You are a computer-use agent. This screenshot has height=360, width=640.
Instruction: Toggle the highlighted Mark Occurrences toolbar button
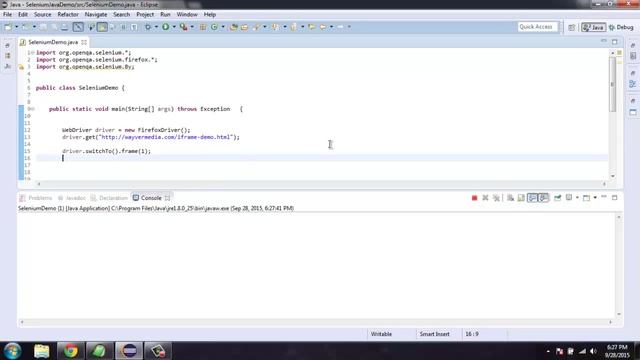pyautogui.click(x=102, y=27)
